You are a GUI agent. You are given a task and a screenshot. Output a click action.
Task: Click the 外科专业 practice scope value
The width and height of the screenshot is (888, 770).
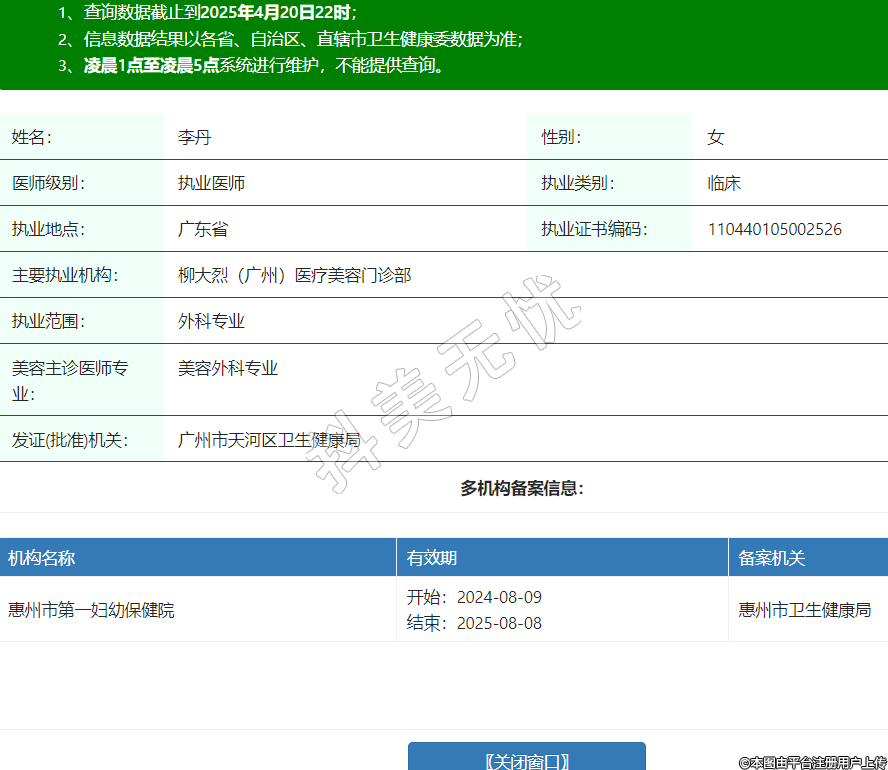[x=211, y=321]
